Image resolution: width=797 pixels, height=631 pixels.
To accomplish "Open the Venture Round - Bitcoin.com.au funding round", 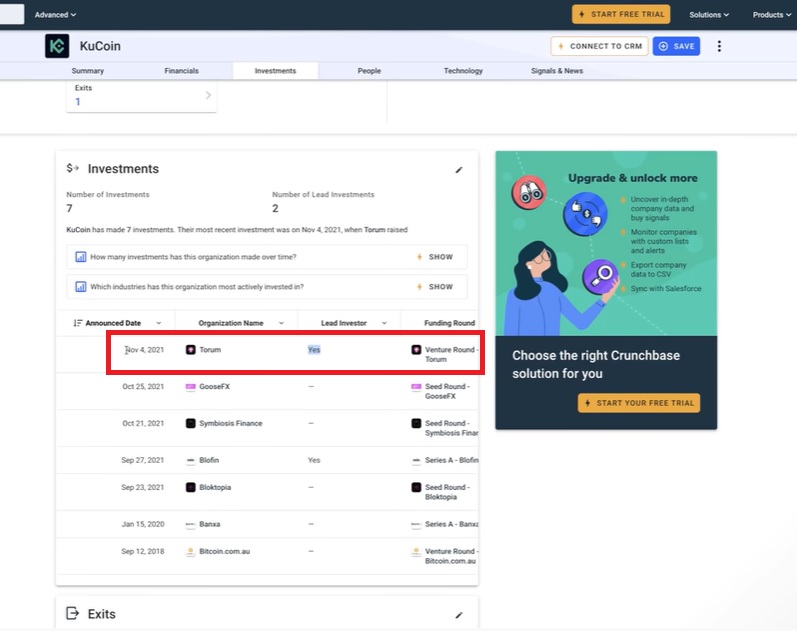I will (451, 556).
